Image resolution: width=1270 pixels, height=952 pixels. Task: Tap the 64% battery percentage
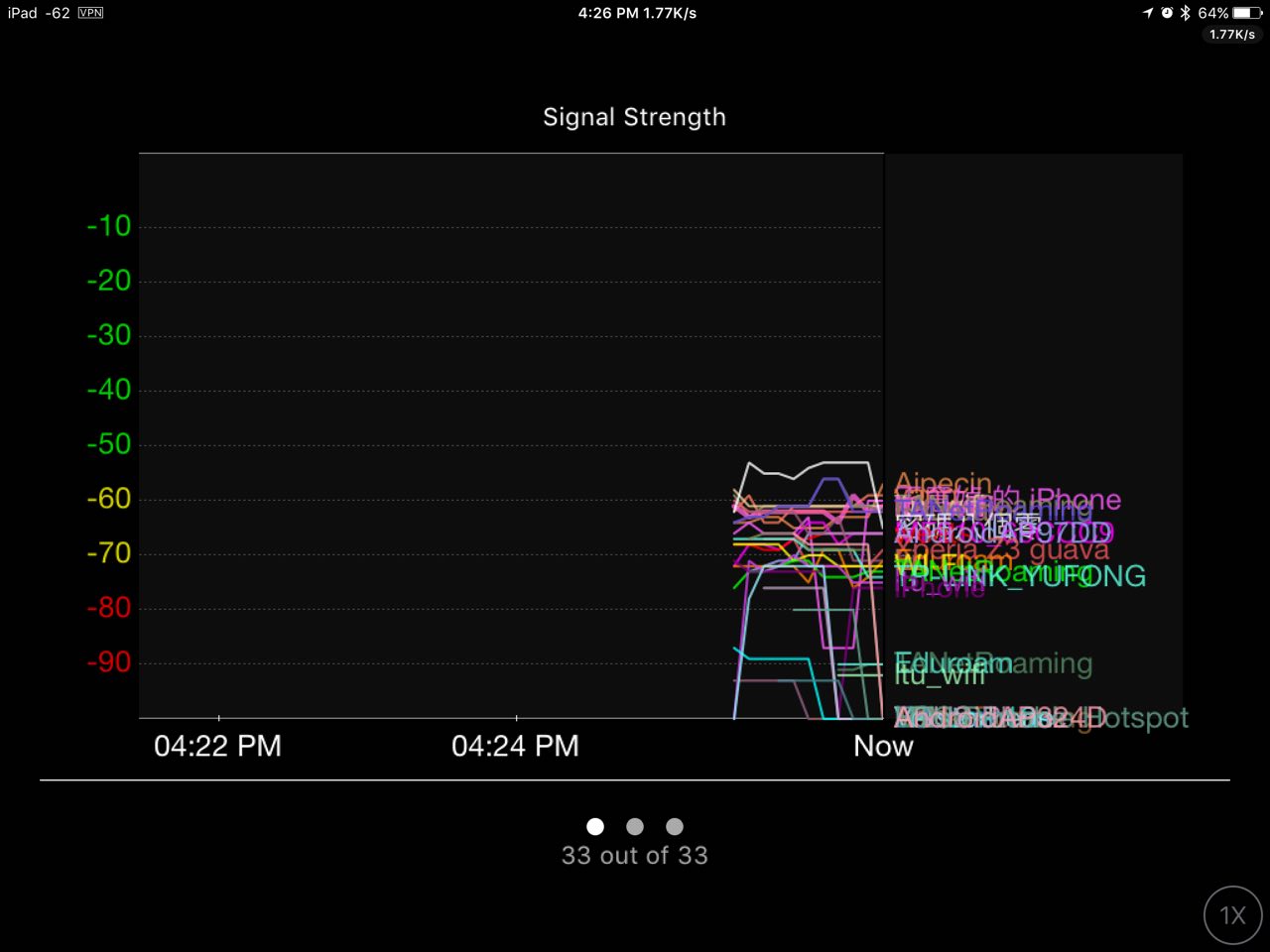click(x=1213, y=13)
